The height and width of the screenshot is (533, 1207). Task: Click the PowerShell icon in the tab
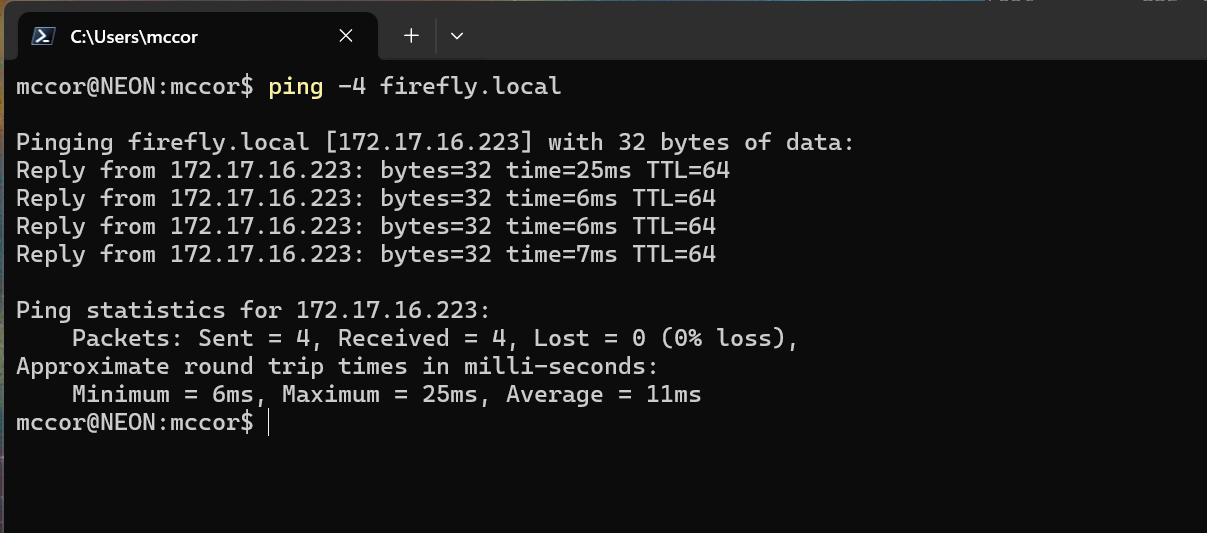coord(43,36)
